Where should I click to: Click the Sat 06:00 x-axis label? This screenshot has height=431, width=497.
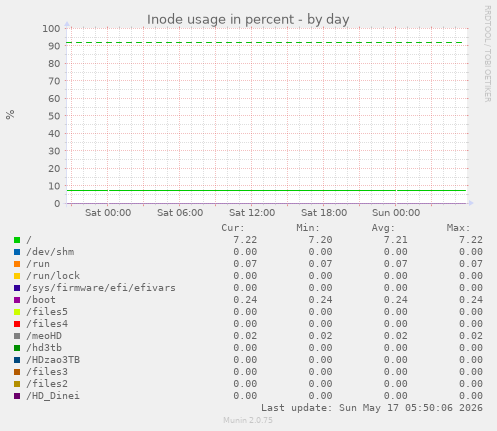180,213
